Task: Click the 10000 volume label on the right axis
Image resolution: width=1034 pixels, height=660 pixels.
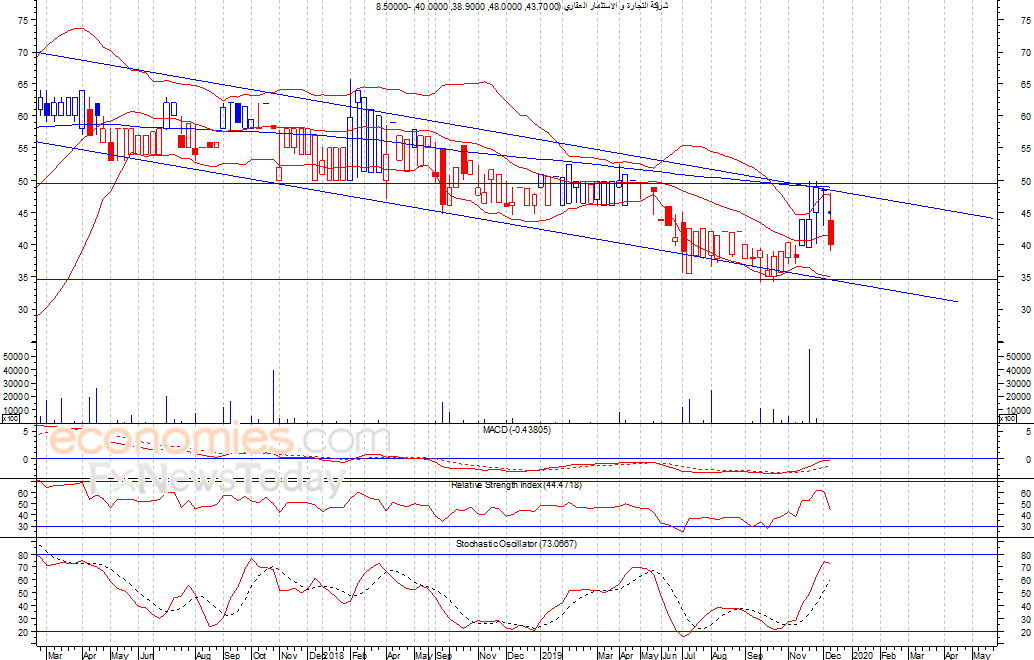Action: 1019,410
